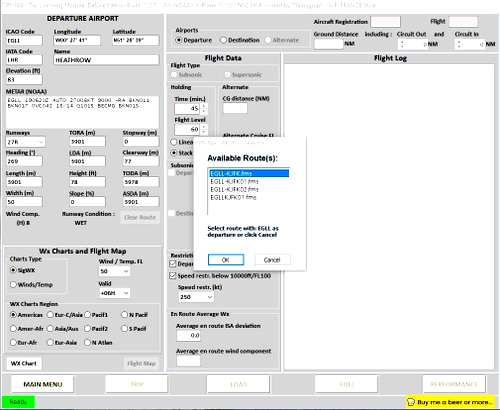
Task: Toggle the Speed restr. below 10000ft/FL100 checkbox
Action: (x=172, y=276)
